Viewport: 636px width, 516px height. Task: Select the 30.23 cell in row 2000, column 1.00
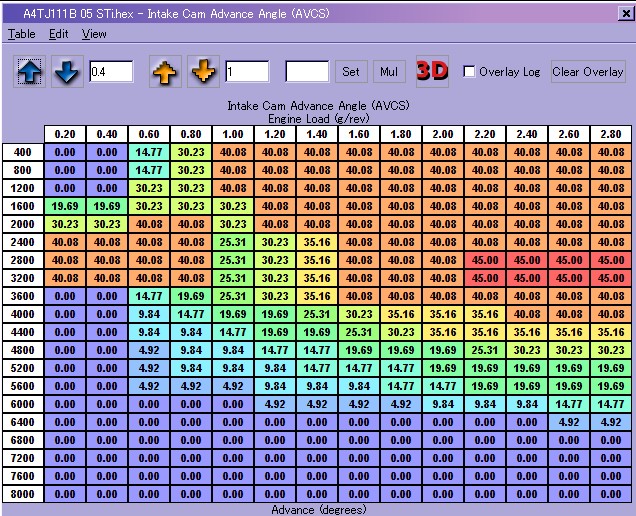click(233, 224)
